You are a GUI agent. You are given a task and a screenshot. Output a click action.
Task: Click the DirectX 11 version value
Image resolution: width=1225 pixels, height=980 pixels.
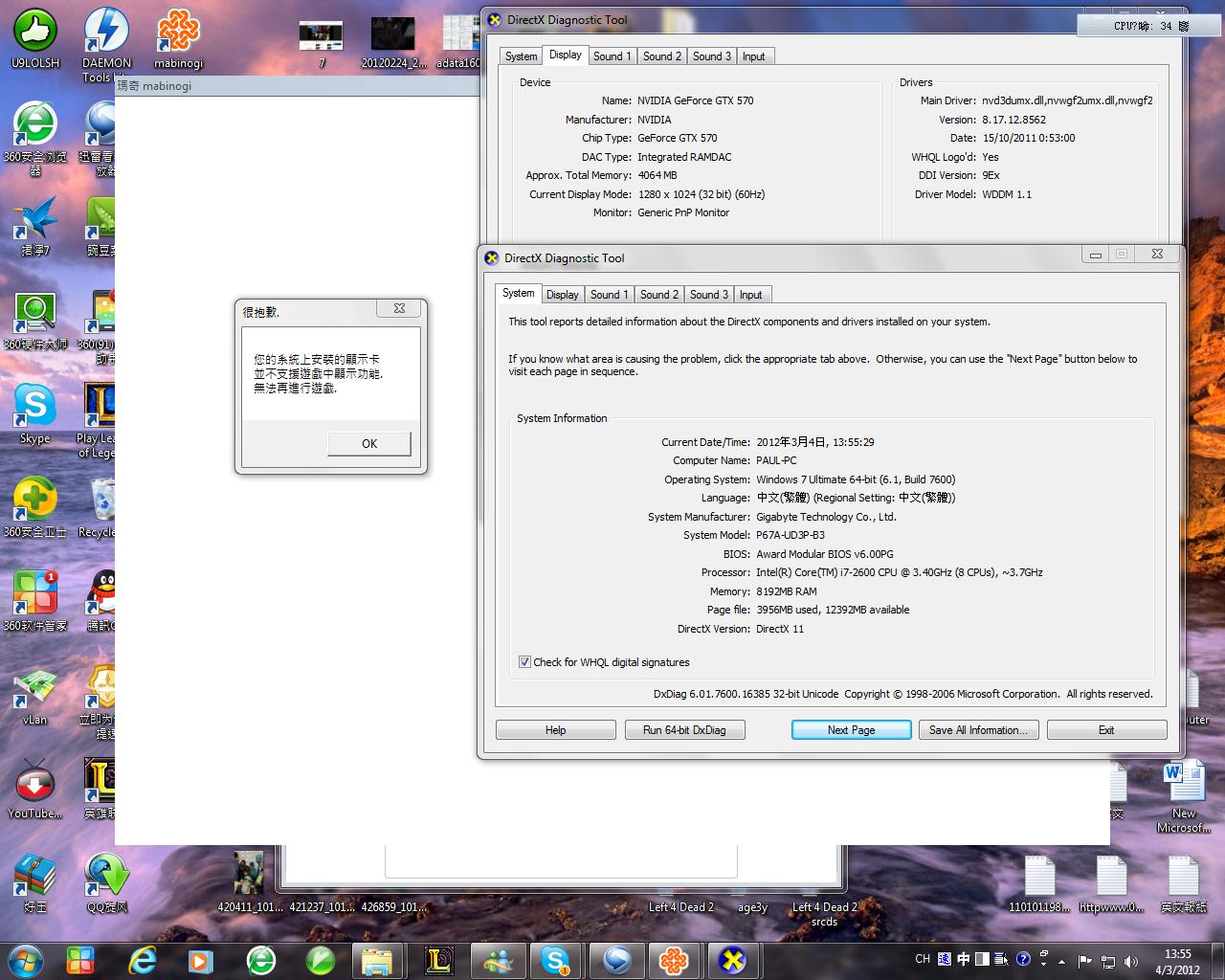point(780,629)
